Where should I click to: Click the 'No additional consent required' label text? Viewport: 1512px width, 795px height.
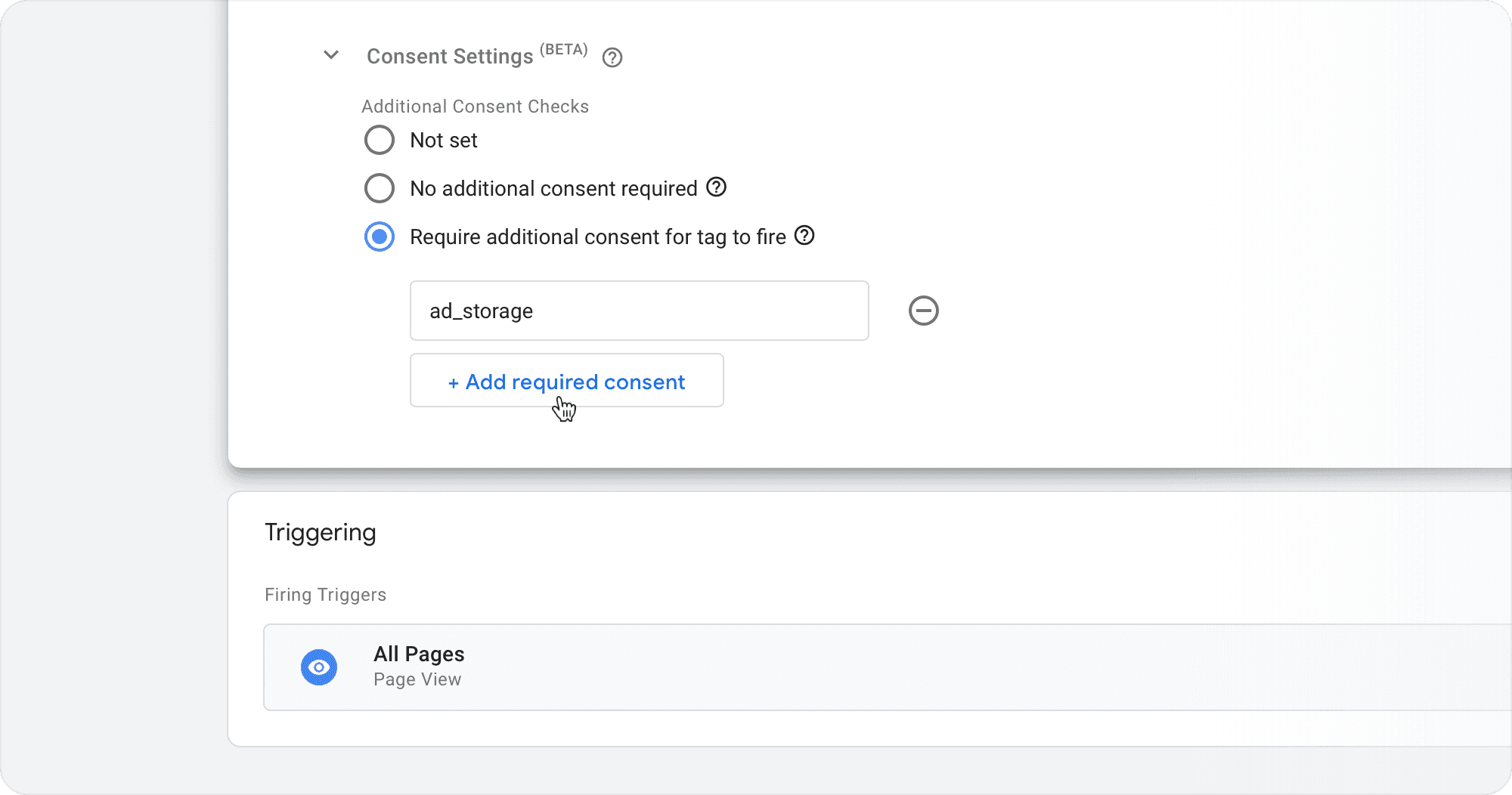pyautogui.click(x=553, y=189)
